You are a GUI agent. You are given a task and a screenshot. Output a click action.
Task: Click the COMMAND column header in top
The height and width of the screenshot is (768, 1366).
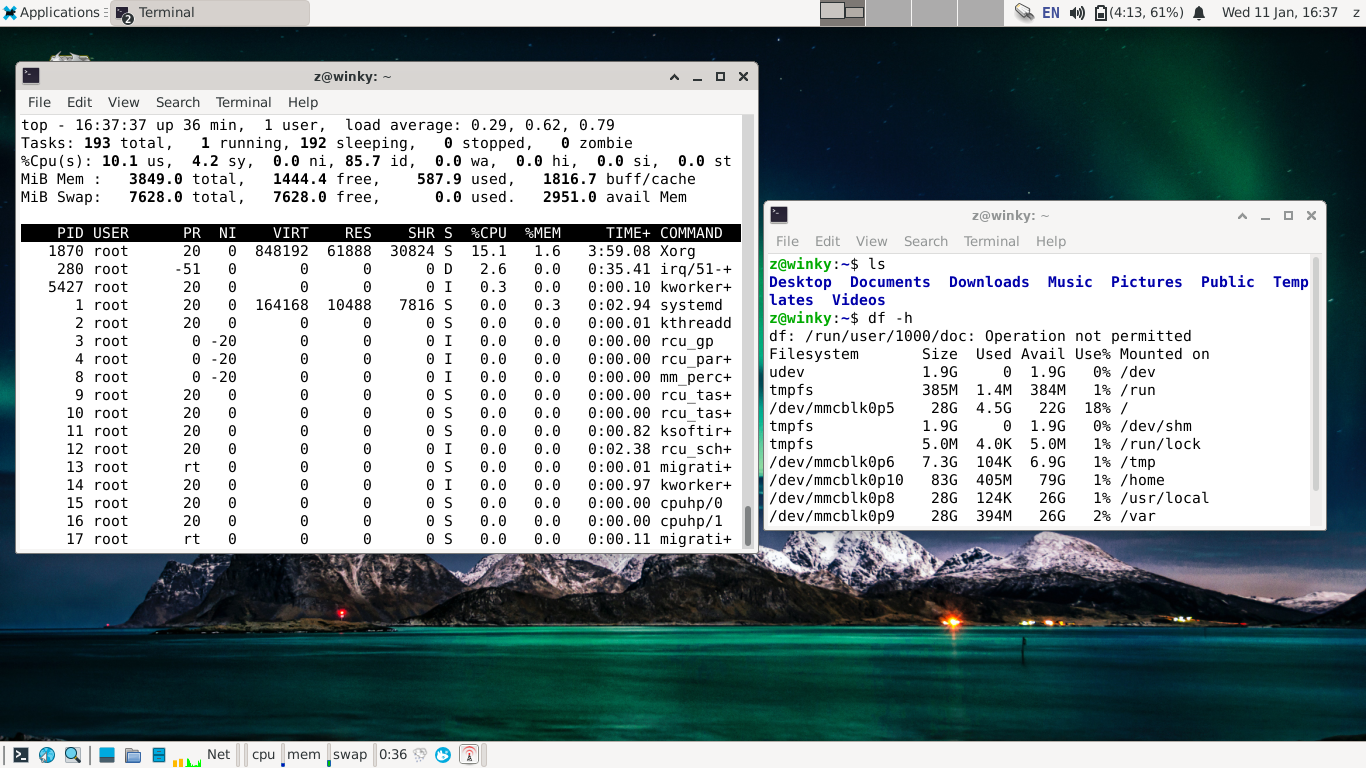point(691,233)
